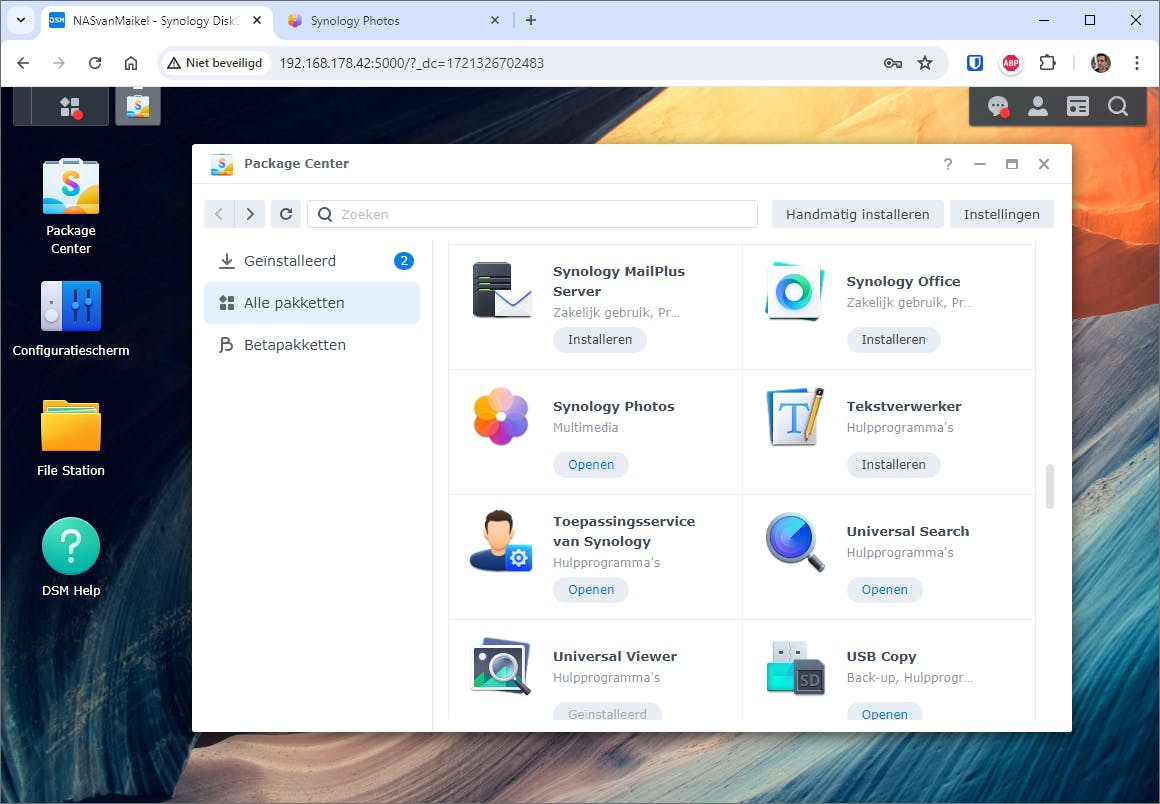The image size is (1160, 804).
Task: Open the Instellingen button
Action: pyautogui.click(x=1002, y=214)
